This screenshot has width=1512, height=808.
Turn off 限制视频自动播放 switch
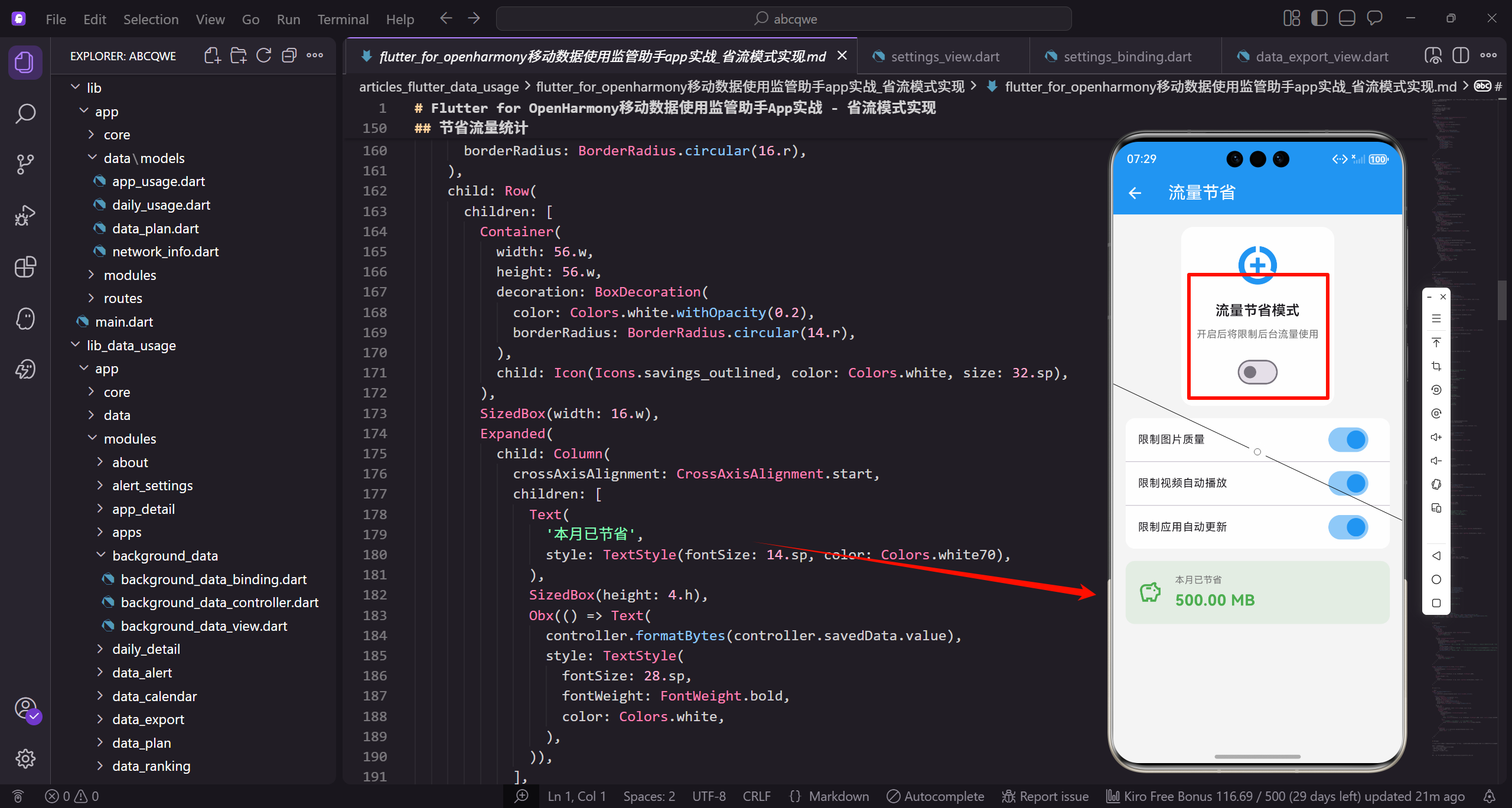click(x=1348, y=483)
